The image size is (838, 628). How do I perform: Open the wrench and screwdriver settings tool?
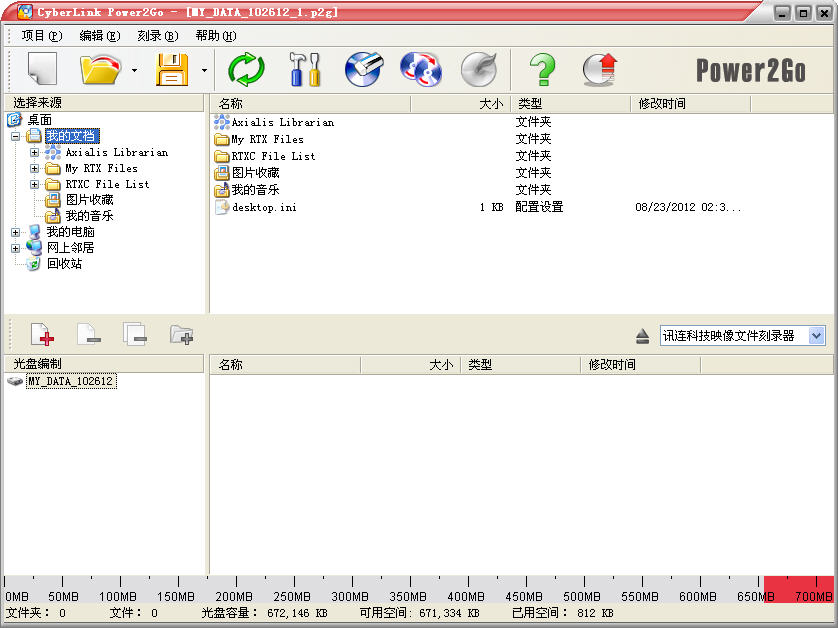[x=304, y=70]
